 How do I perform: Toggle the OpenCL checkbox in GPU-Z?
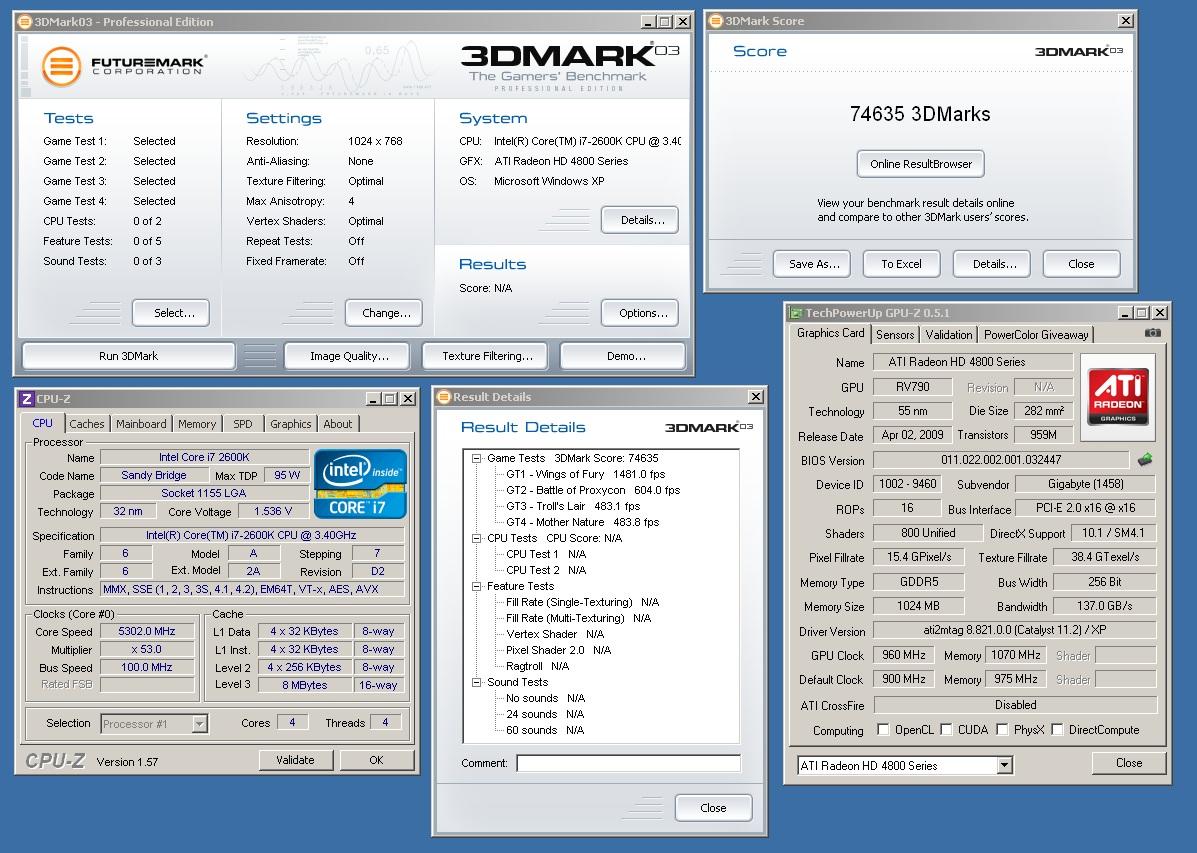[x=883, y=729]
